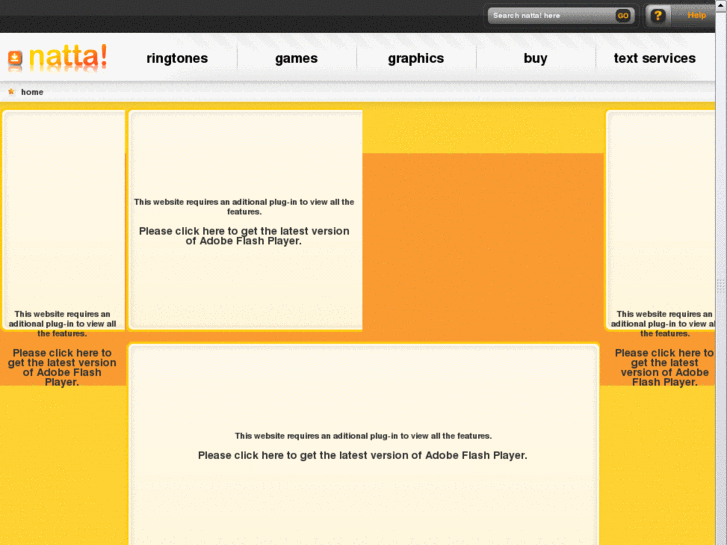Open the text services menu
Screen dimensions: 727x545
[x=655, y=58]
